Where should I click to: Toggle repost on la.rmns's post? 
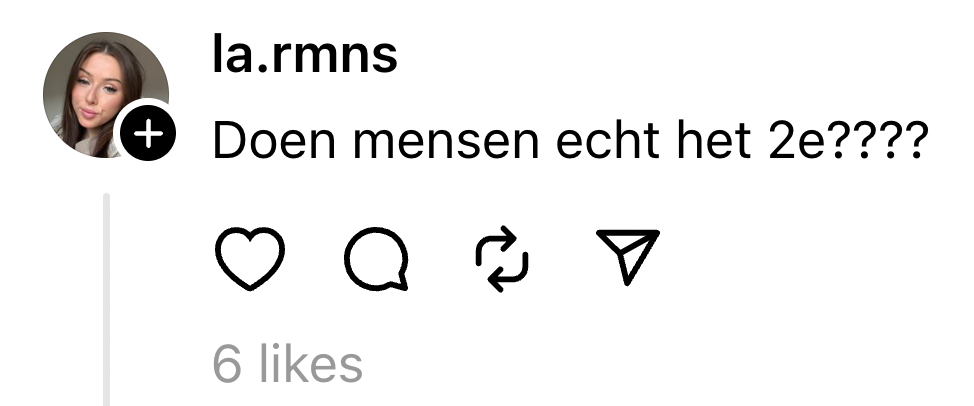tap(502, 258)
